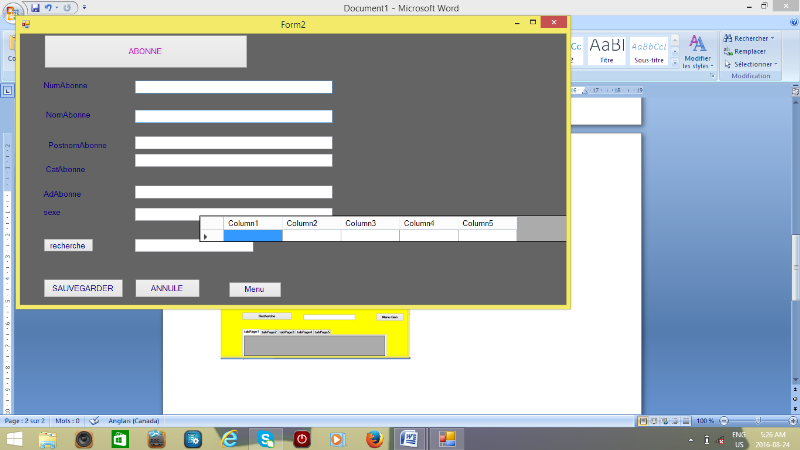Click the Redo icon in Word's quick access toolbar
This screenshot has height=450, width=800.
(67, 8)
